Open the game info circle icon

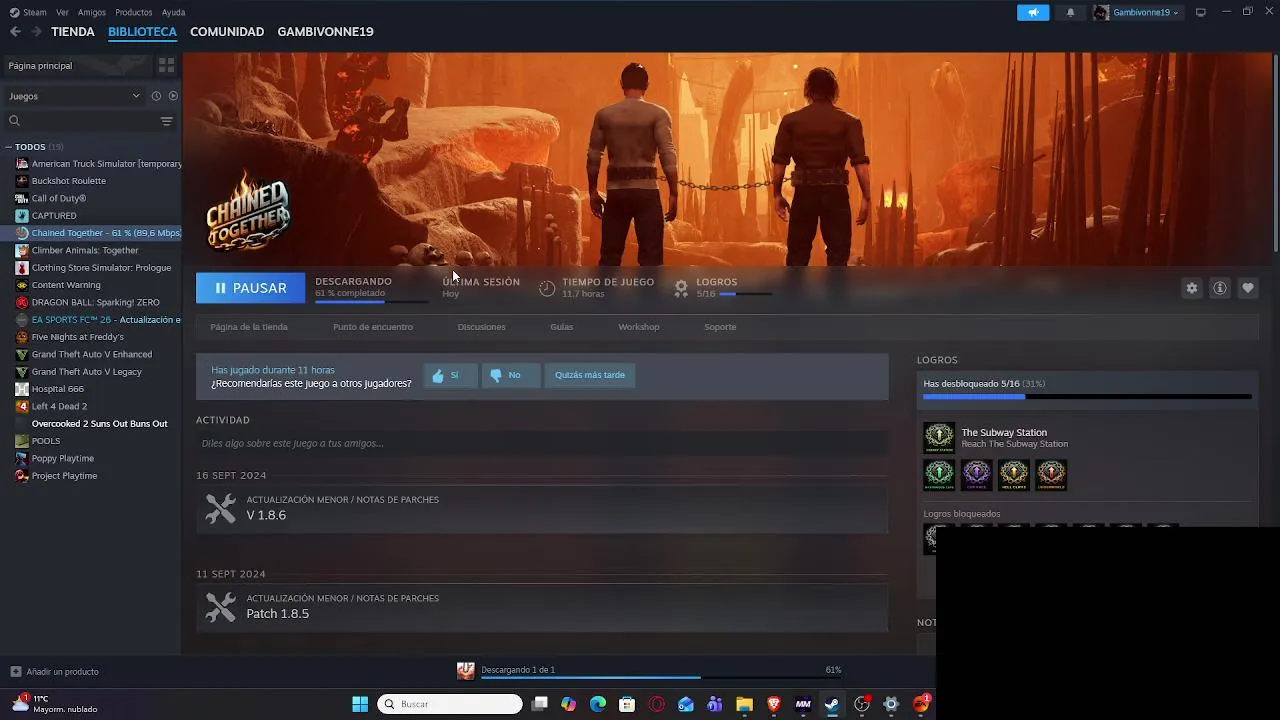coord(1220,288)
